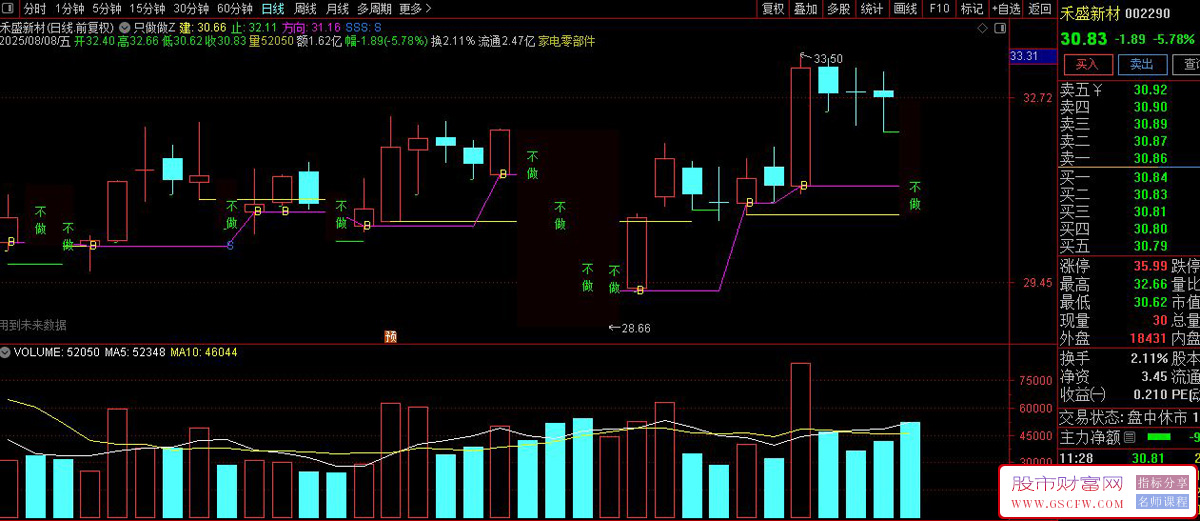Select 卖三 price 30.89
This screenshot has height=521, width=1200.
[1150, 124]
